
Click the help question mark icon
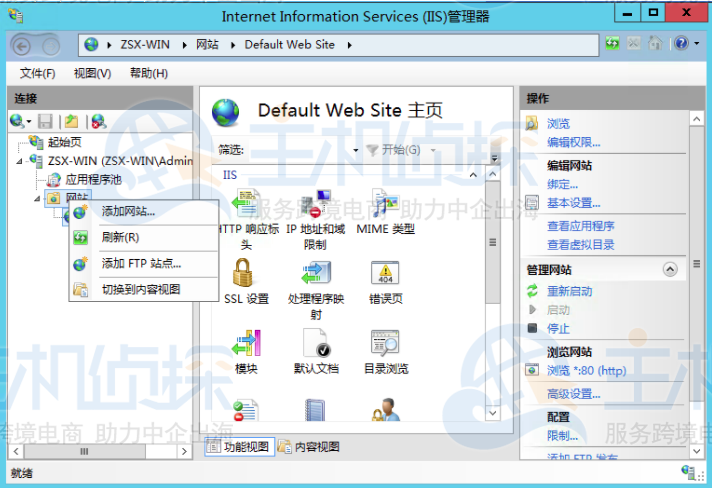(x=681, y=44)
